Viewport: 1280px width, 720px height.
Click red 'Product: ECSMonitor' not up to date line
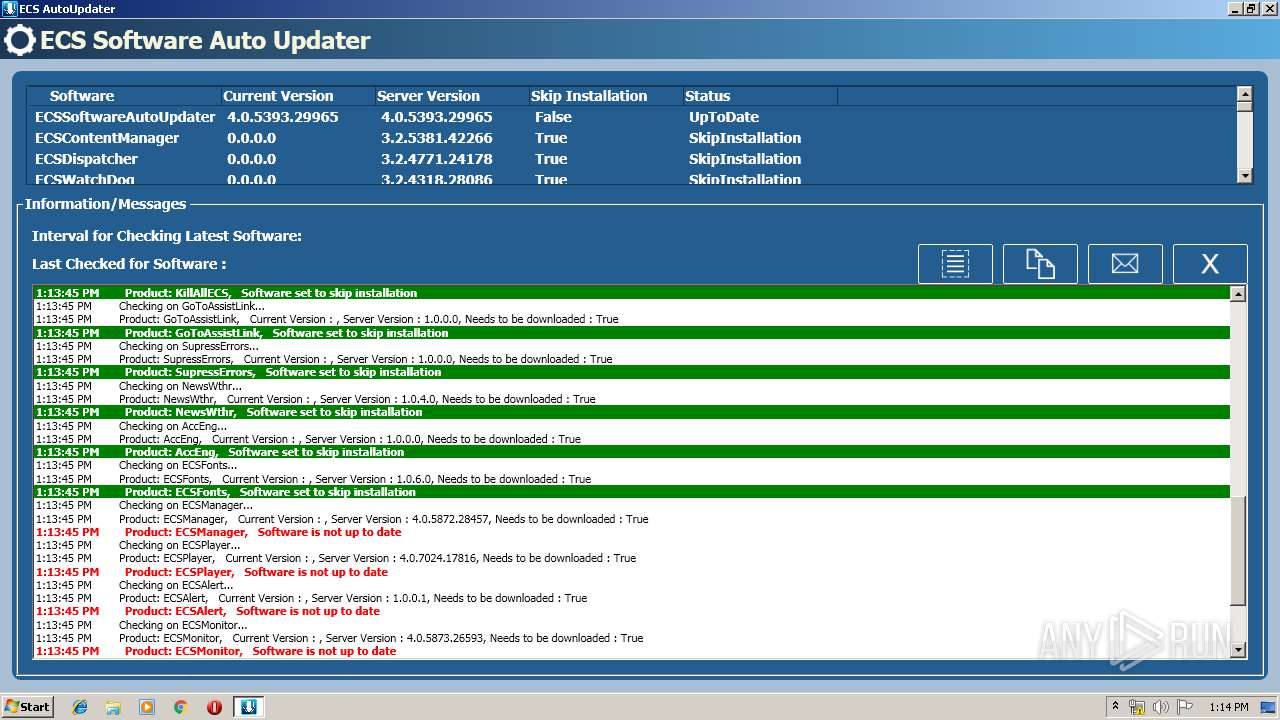(x=632, y=651)
